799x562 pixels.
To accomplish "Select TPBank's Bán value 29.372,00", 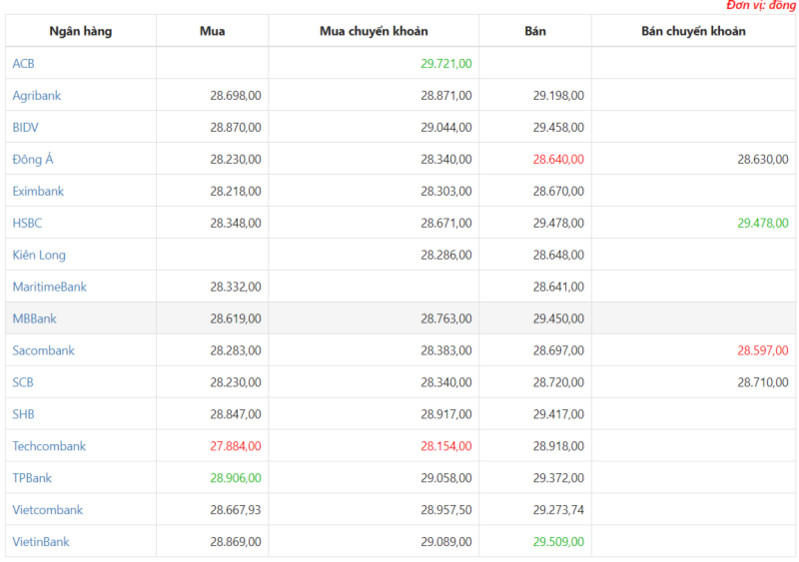I will (558, 478).
